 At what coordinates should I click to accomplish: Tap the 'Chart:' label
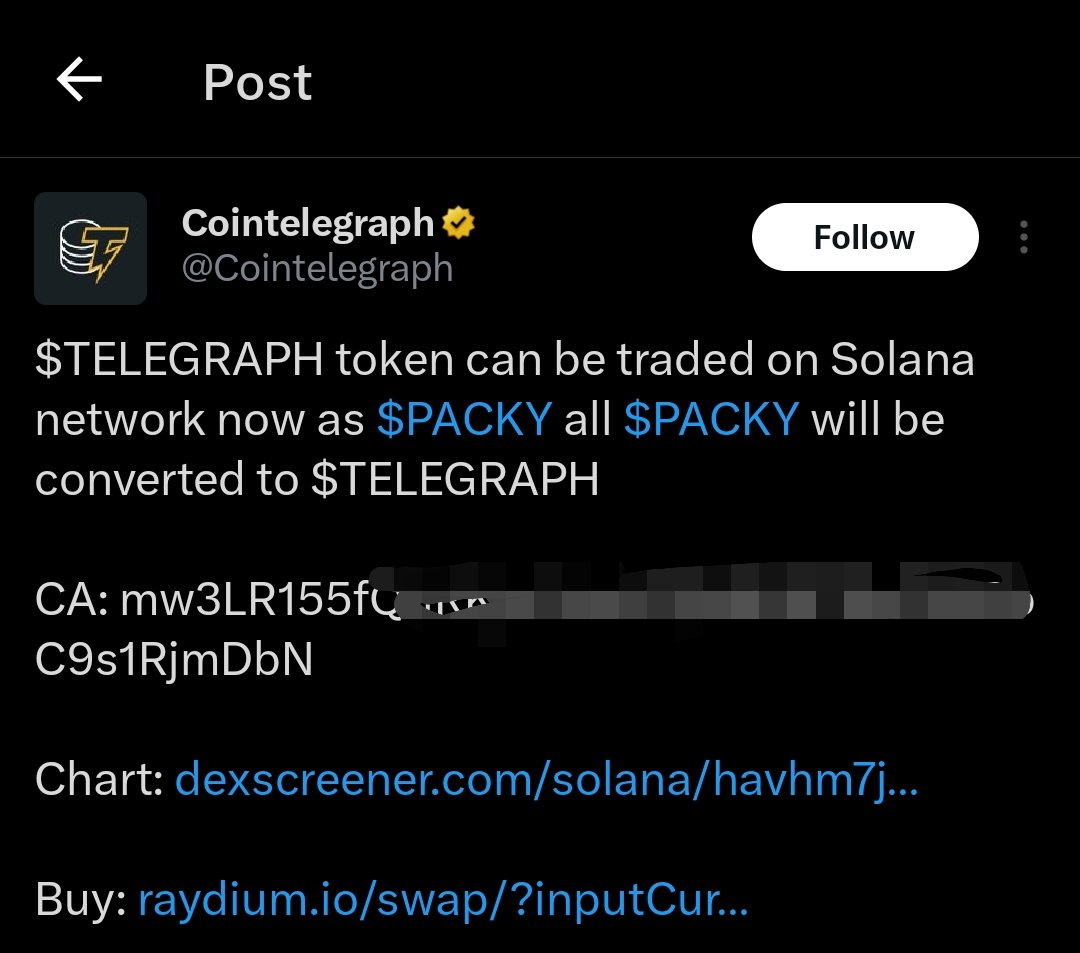(x=99, y=780)
